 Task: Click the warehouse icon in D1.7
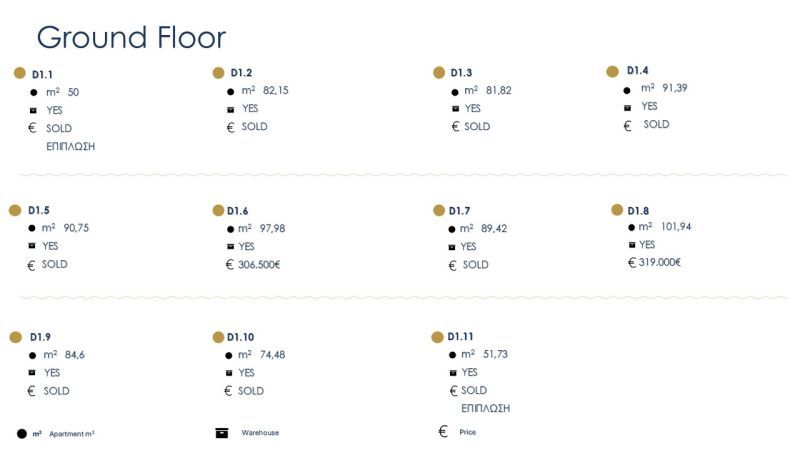pos(452,247)
